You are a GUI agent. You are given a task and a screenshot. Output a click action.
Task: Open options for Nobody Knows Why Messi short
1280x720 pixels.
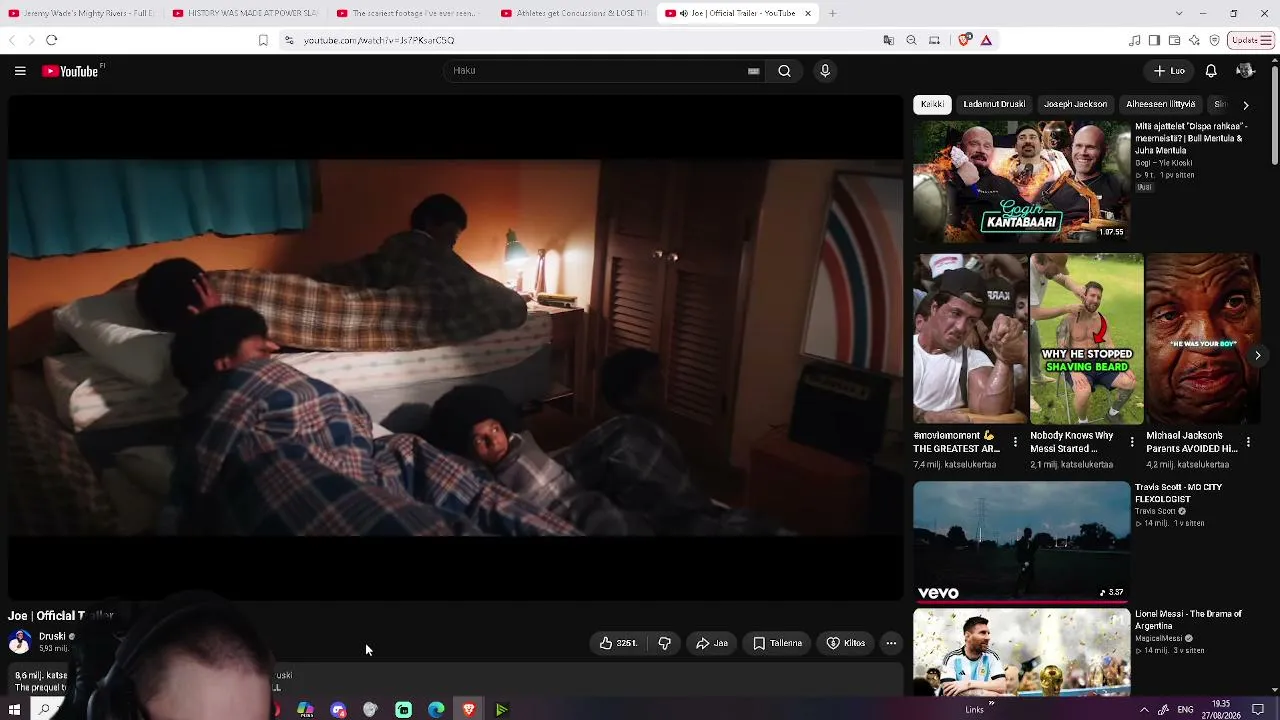click(x=1132, y=441)
